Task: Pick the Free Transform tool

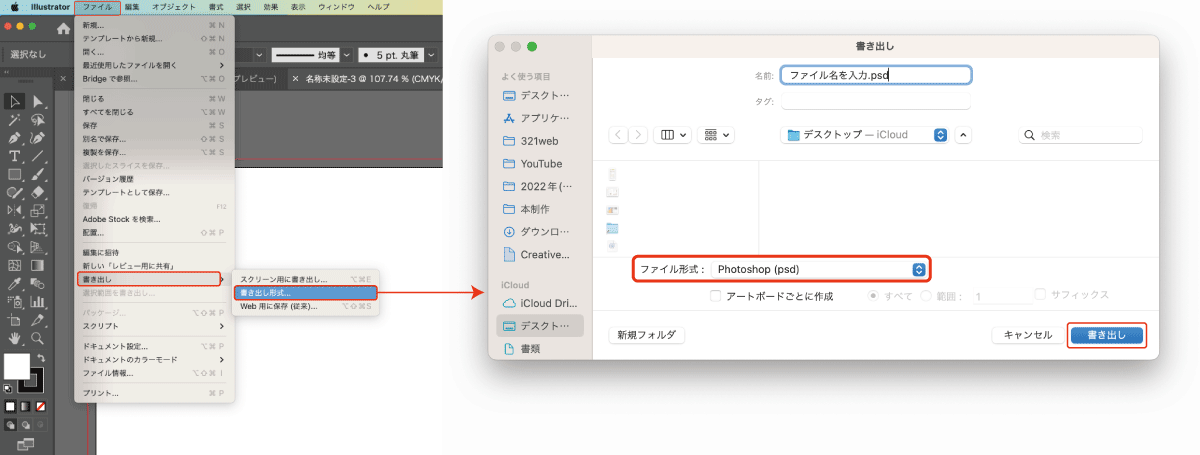Action: (37, 228)
